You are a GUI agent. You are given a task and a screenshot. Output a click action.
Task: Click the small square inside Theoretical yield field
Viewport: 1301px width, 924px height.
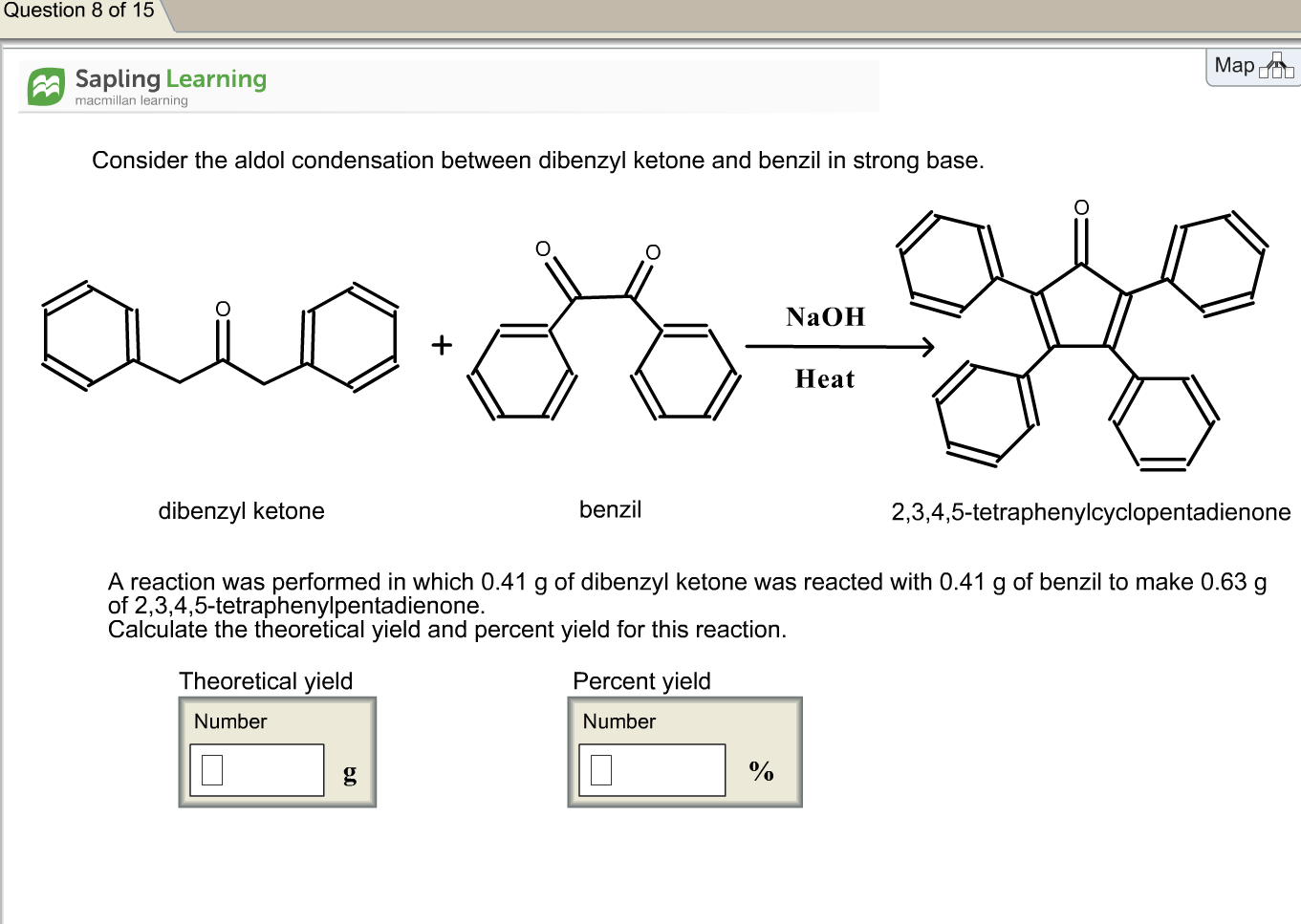pyautogui.click(x=210, y=767)
